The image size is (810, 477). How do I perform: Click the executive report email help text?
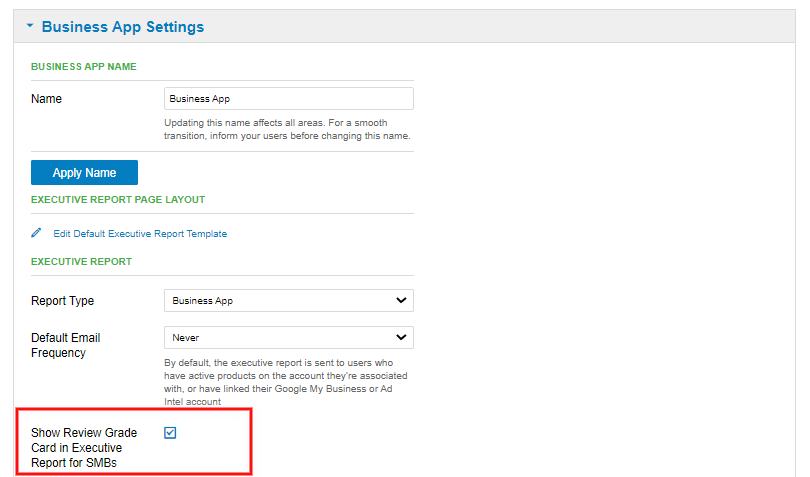(286, 382)
